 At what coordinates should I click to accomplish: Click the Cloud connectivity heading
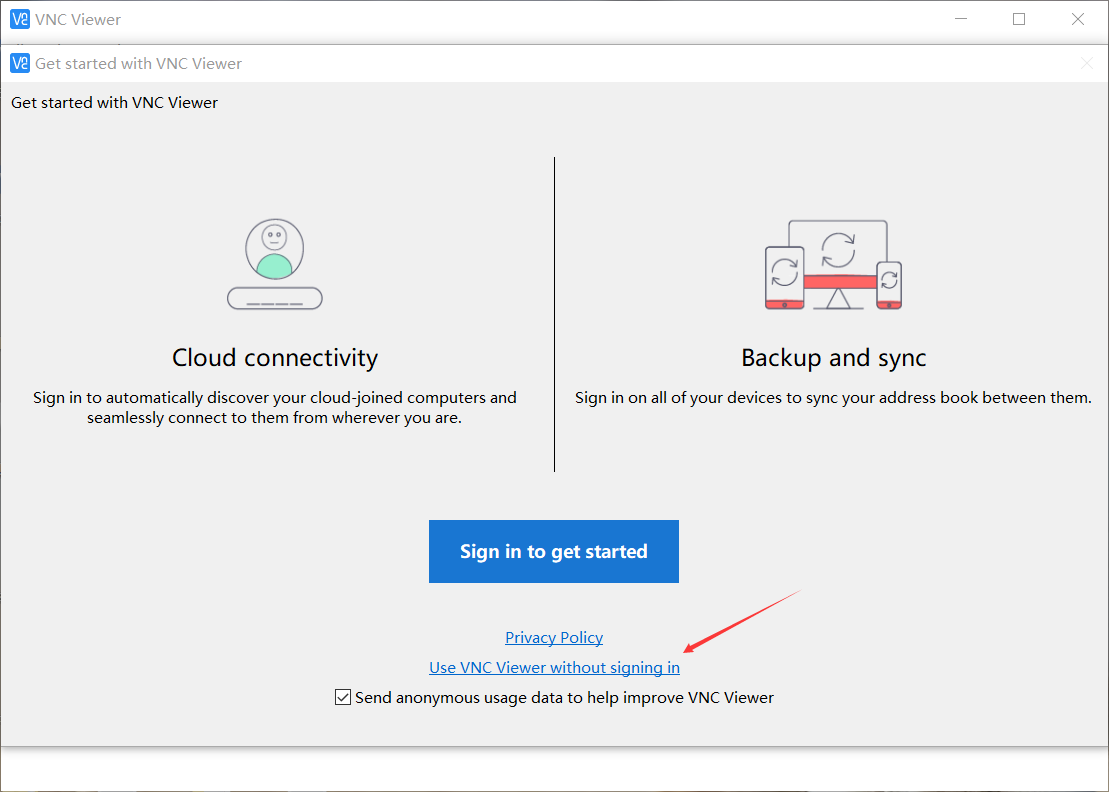[x=274, y=358]
